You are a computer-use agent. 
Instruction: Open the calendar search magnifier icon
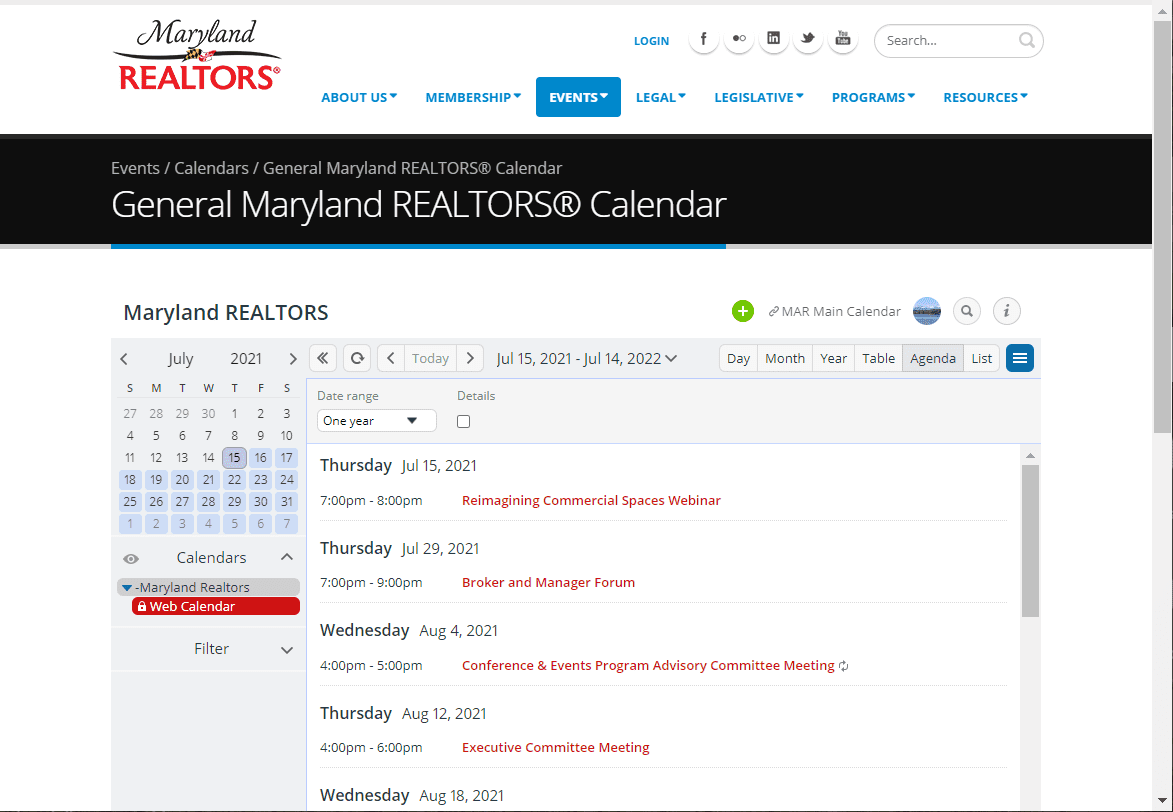click(x=966, y=311)
